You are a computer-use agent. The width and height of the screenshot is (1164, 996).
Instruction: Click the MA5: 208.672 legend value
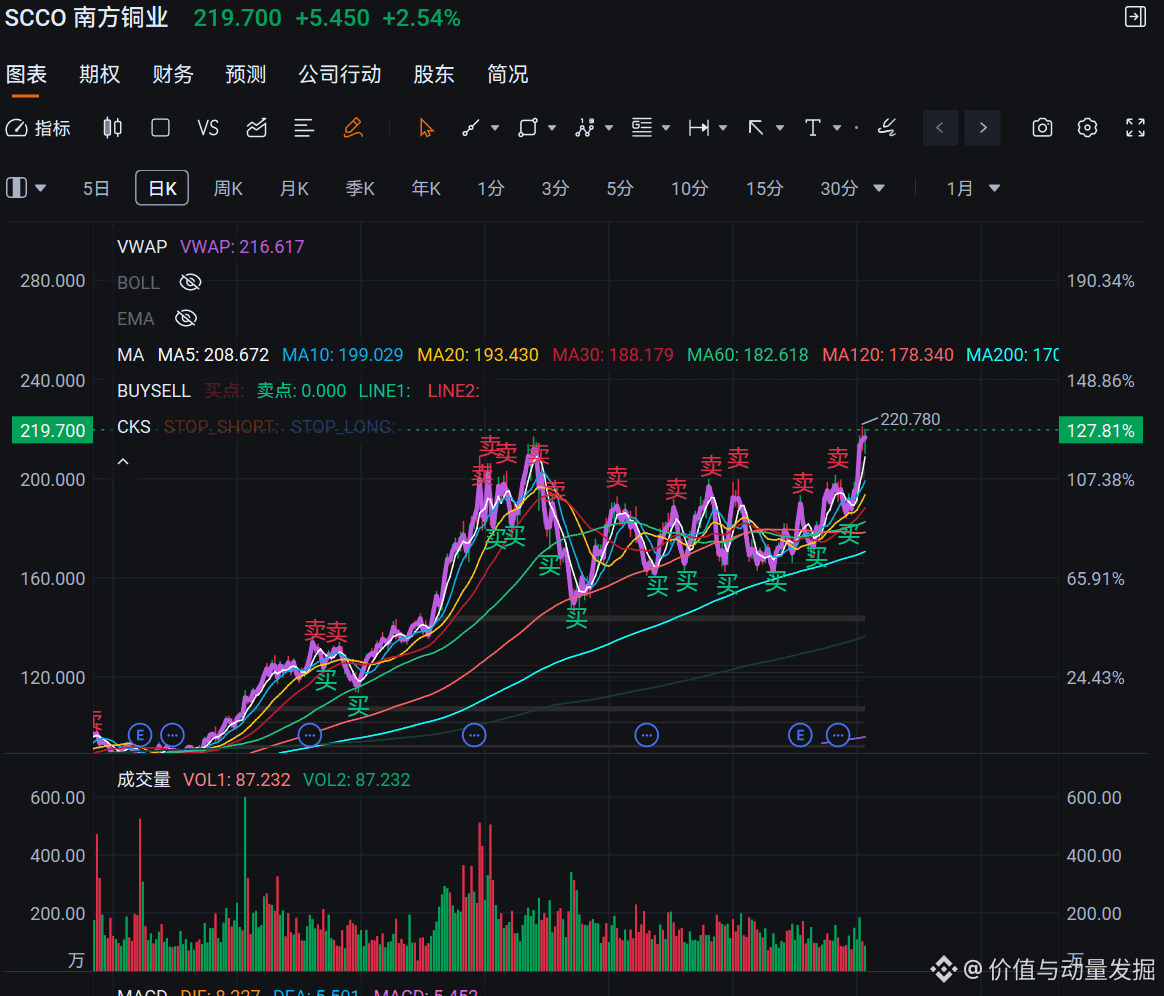pos(213,355)
